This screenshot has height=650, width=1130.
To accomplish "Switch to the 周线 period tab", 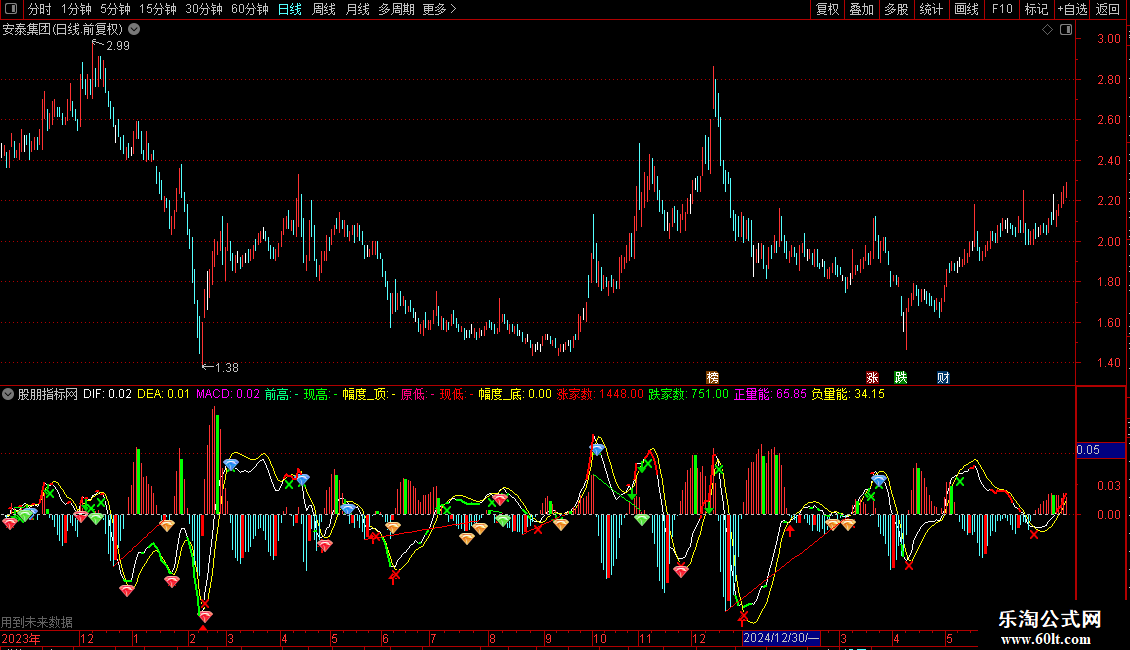I will (x=324, y=9).
